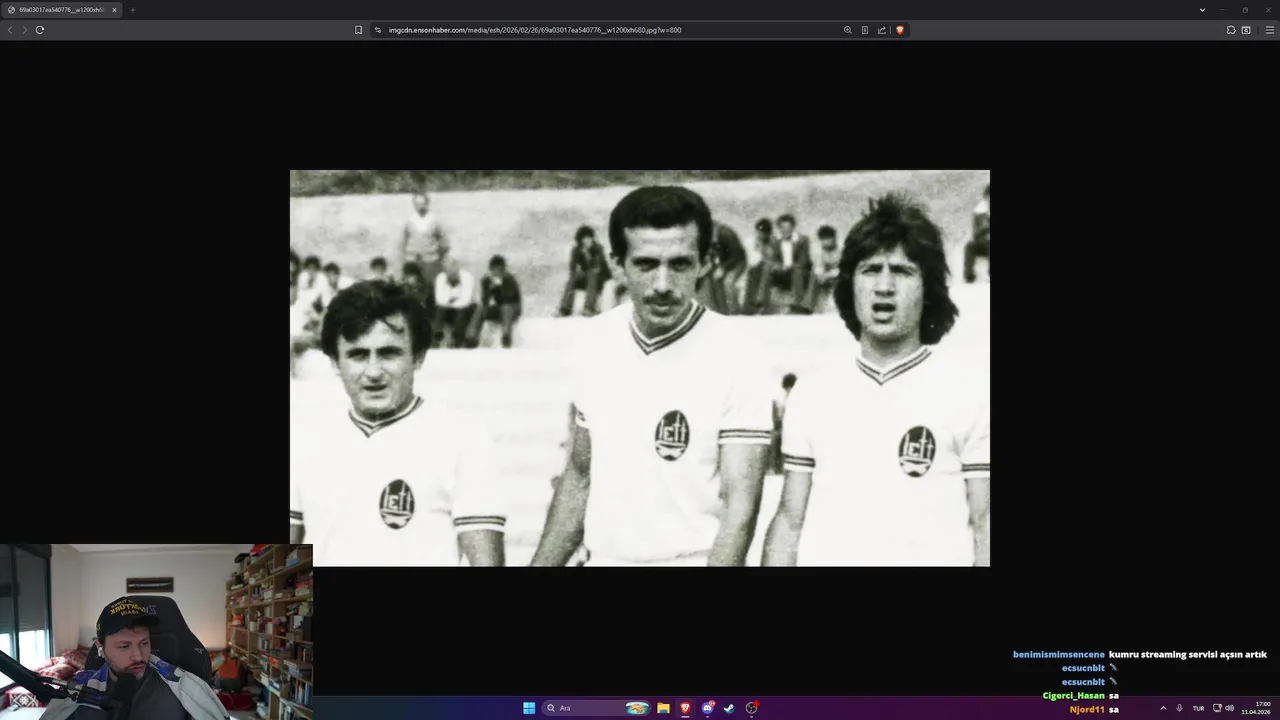Click the chat username Cigerci_Hasan
1280x720 pixels.
(x=1074, y=696)
